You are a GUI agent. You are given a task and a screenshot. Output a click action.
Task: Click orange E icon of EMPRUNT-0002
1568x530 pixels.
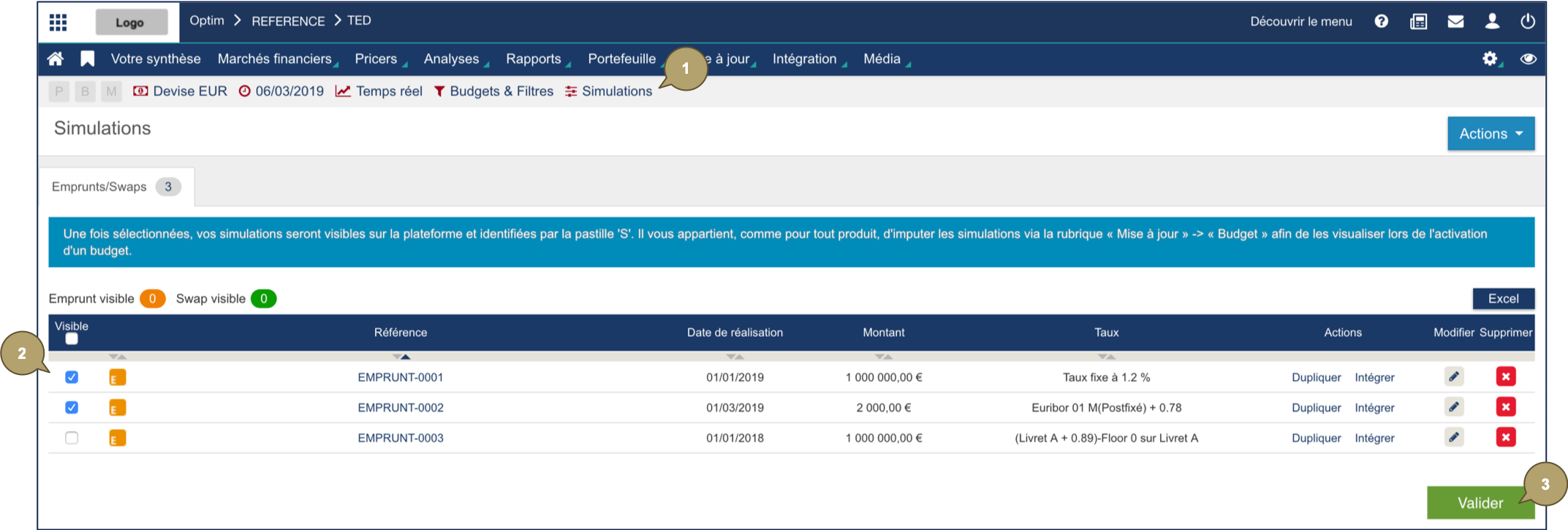coord(117,408)
